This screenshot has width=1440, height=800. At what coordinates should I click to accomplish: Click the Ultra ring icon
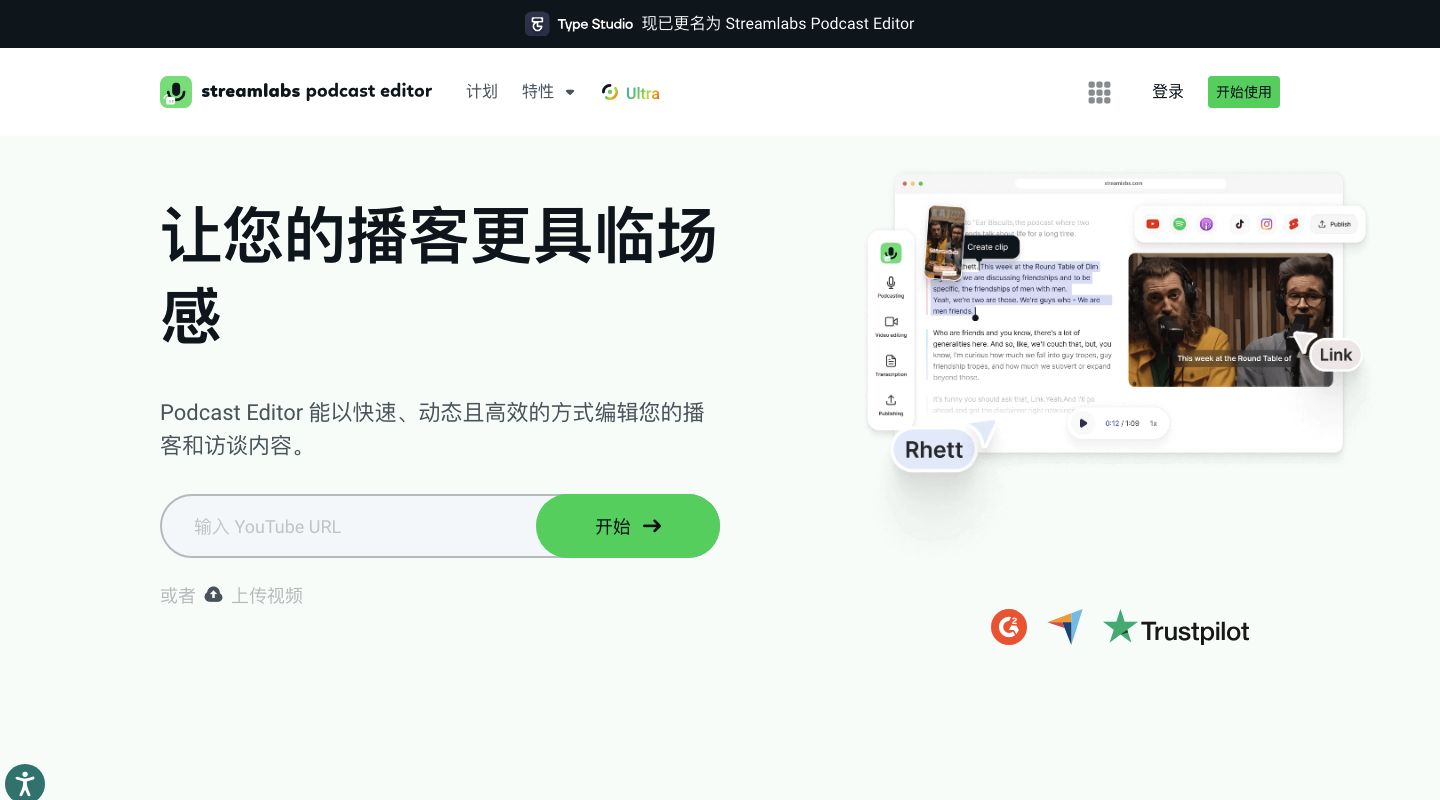[610, 92]
